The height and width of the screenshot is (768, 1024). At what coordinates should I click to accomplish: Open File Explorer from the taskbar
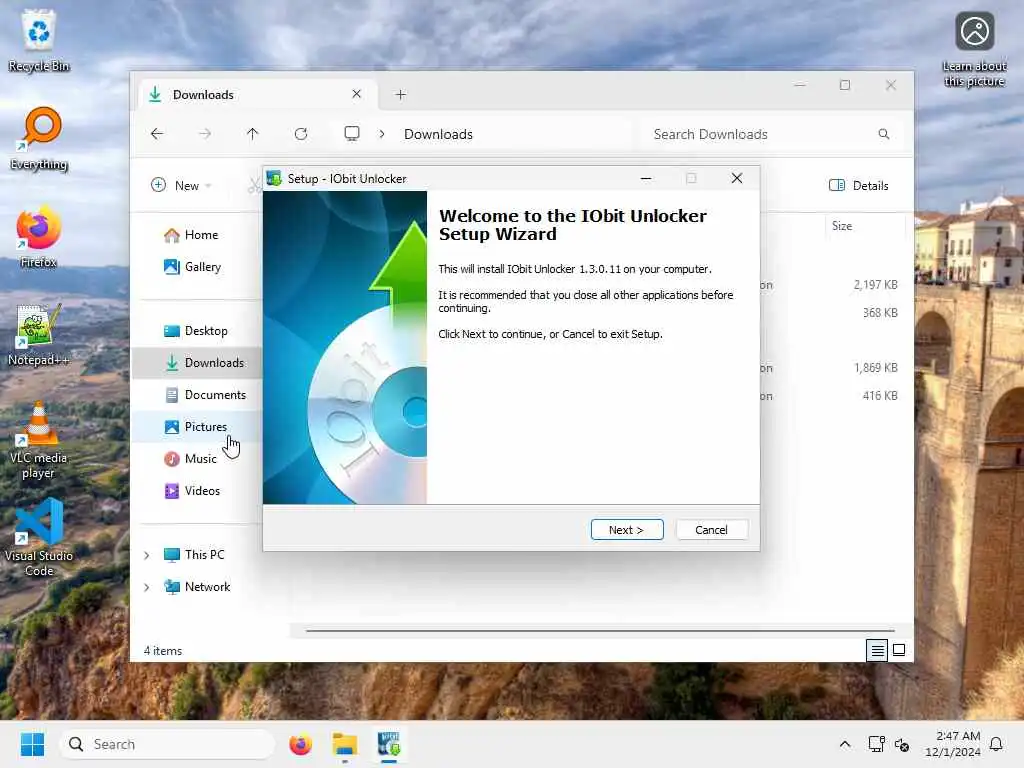click(345, 744)
